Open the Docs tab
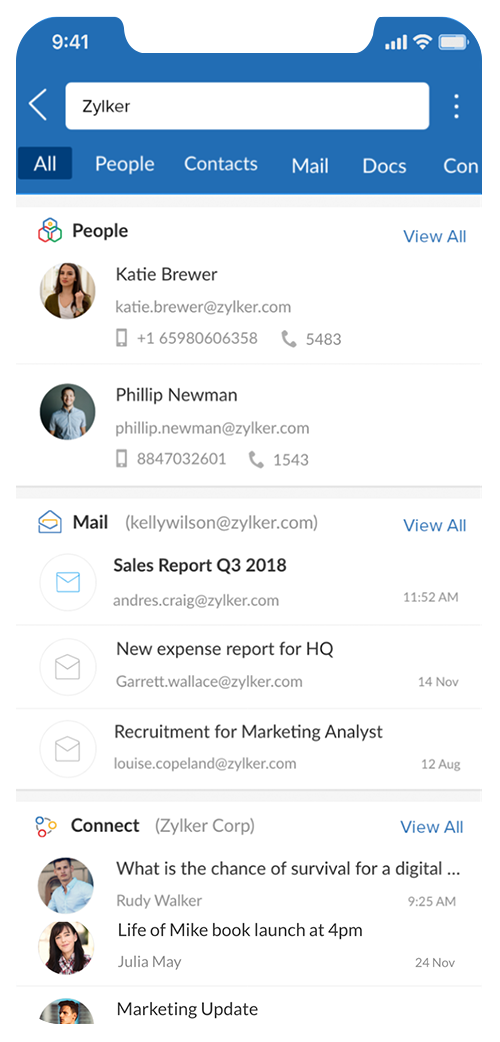This screenshot has height=1042, width=500. coord(384,165)
